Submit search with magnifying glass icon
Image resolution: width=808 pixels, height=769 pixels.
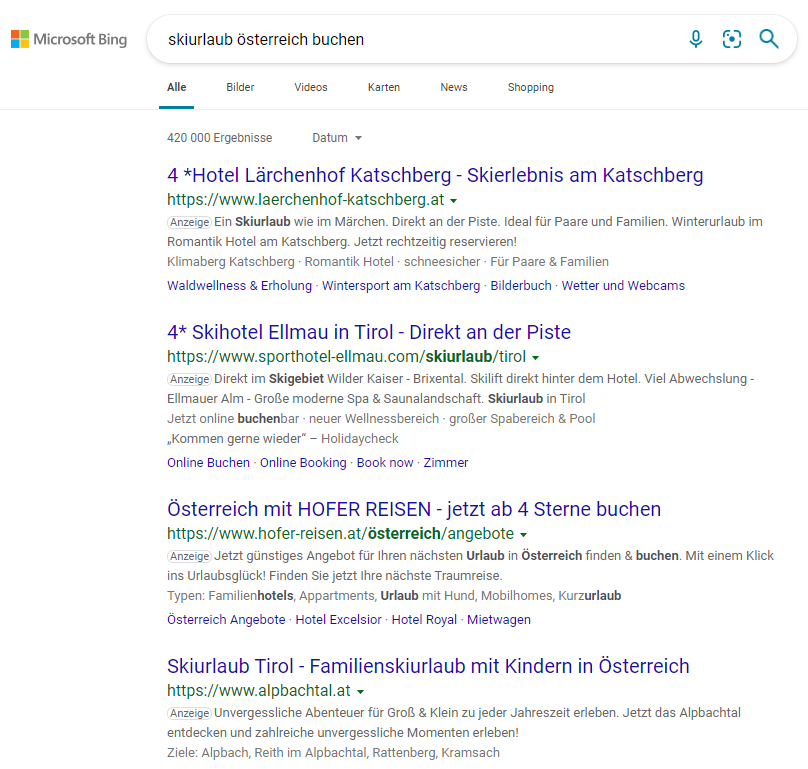(769, 39)
